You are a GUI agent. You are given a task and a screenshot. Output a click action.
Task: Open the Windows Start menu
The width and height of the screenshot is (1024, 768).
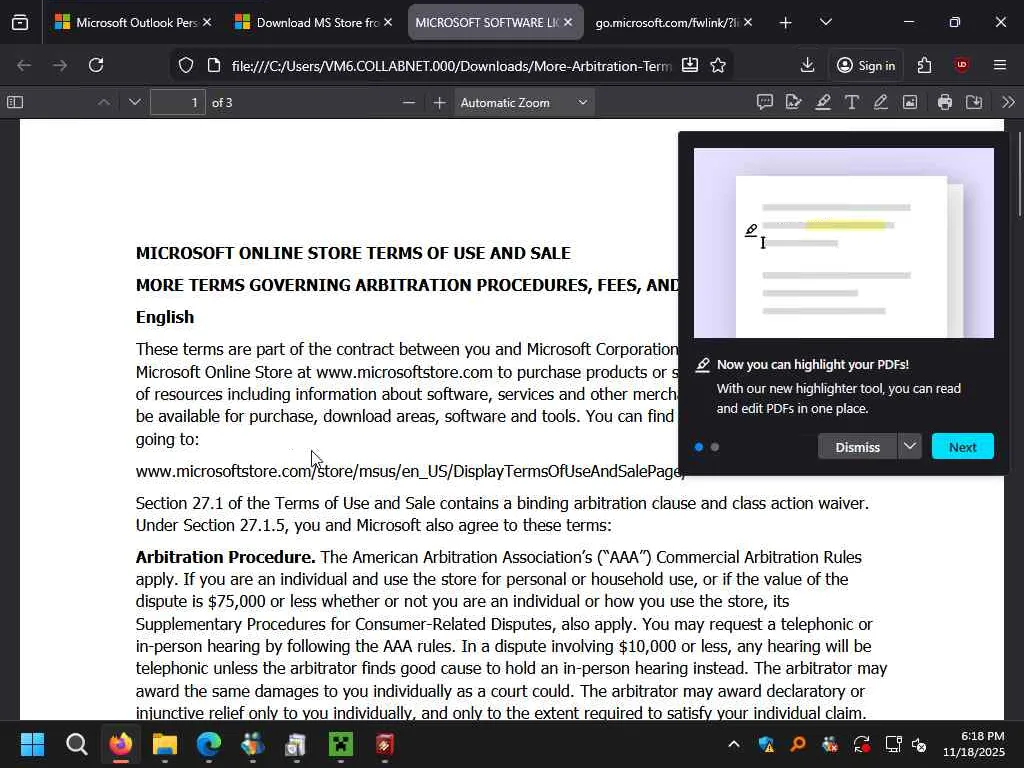tap(32, 744)
